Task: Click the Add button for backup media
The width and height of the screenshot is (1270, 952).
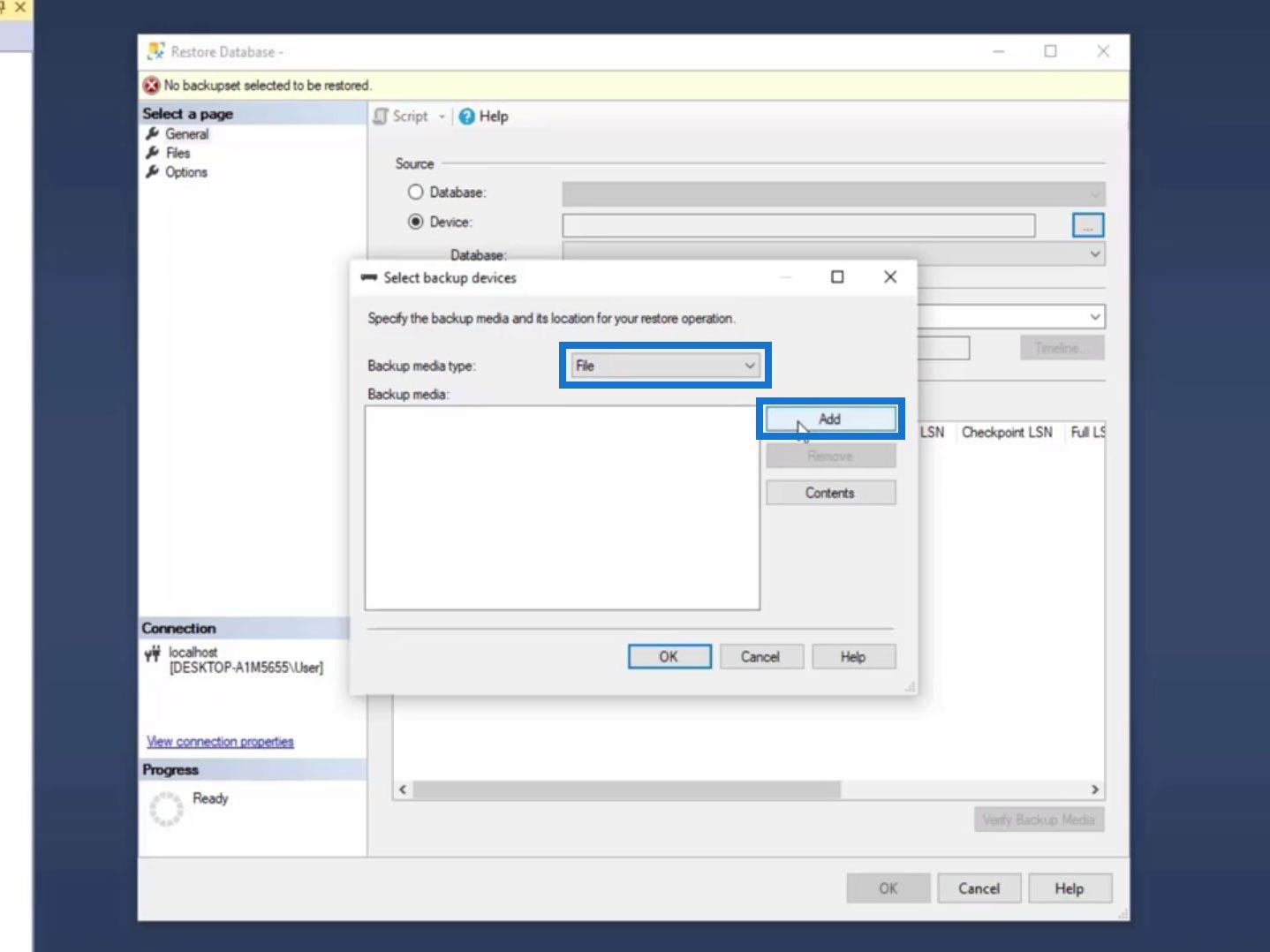Action: pos(830,419)
